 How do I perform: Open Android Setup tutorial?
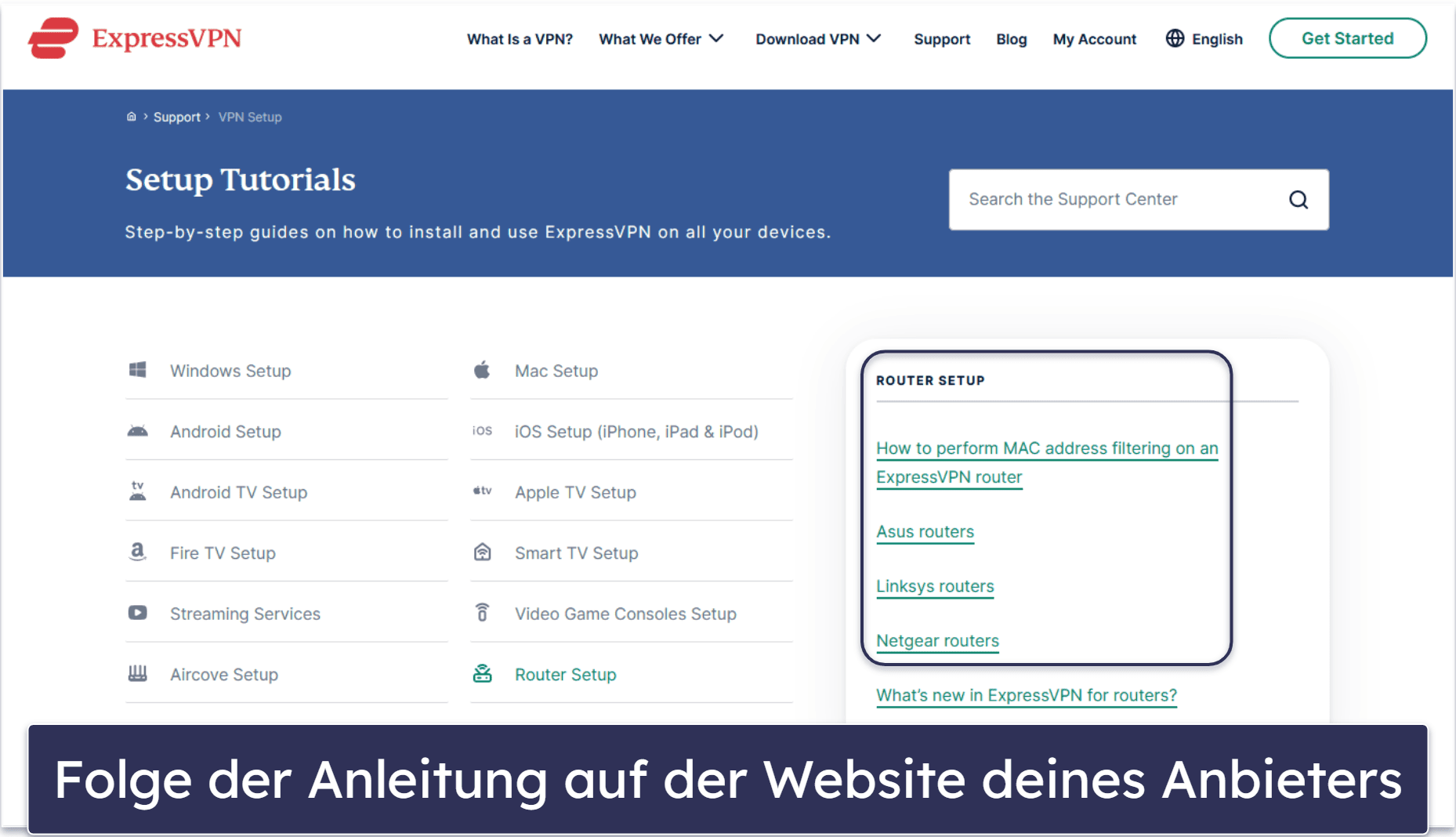tap(226, 432)
